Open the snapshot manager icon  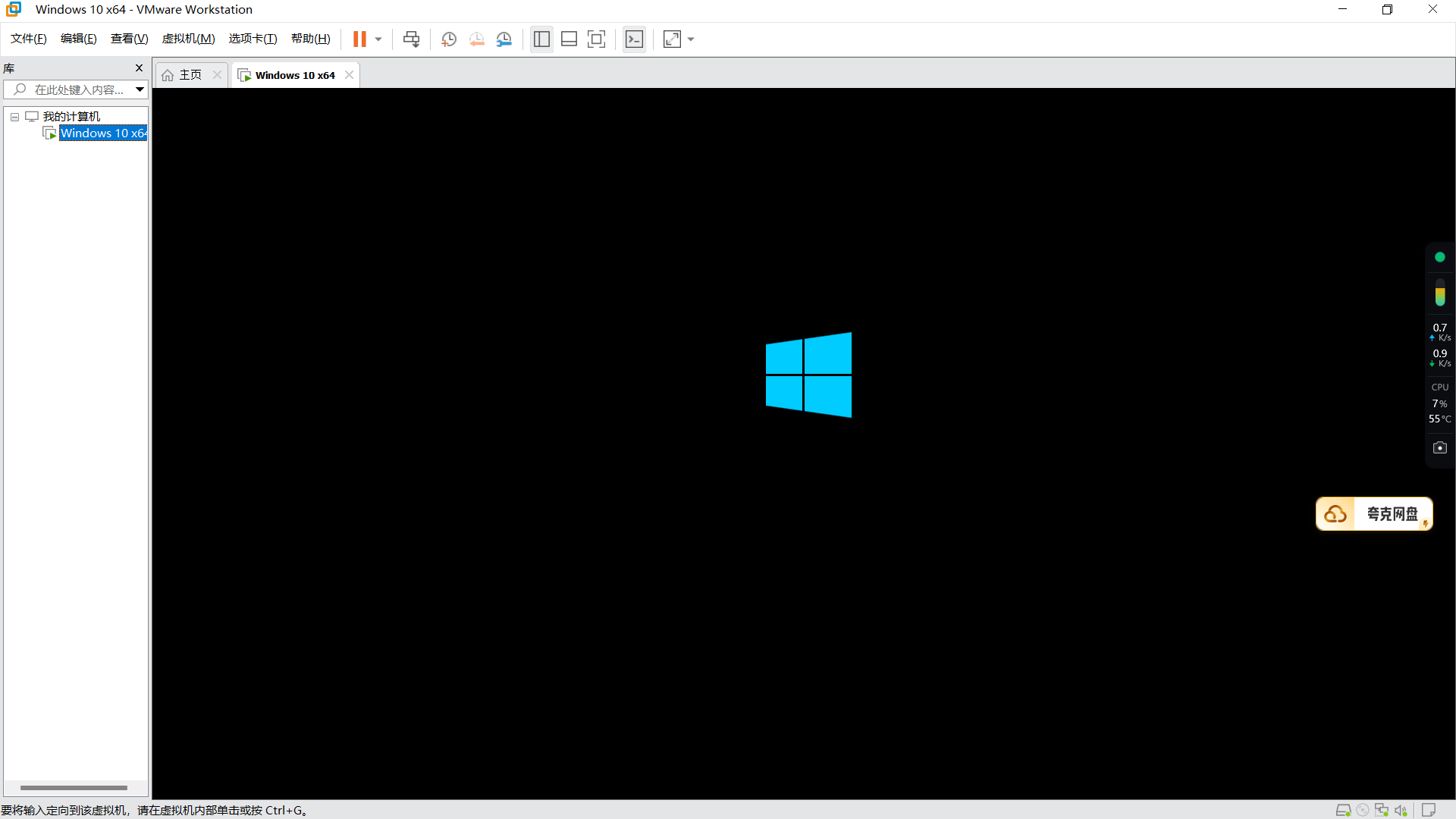click(504, 39)
